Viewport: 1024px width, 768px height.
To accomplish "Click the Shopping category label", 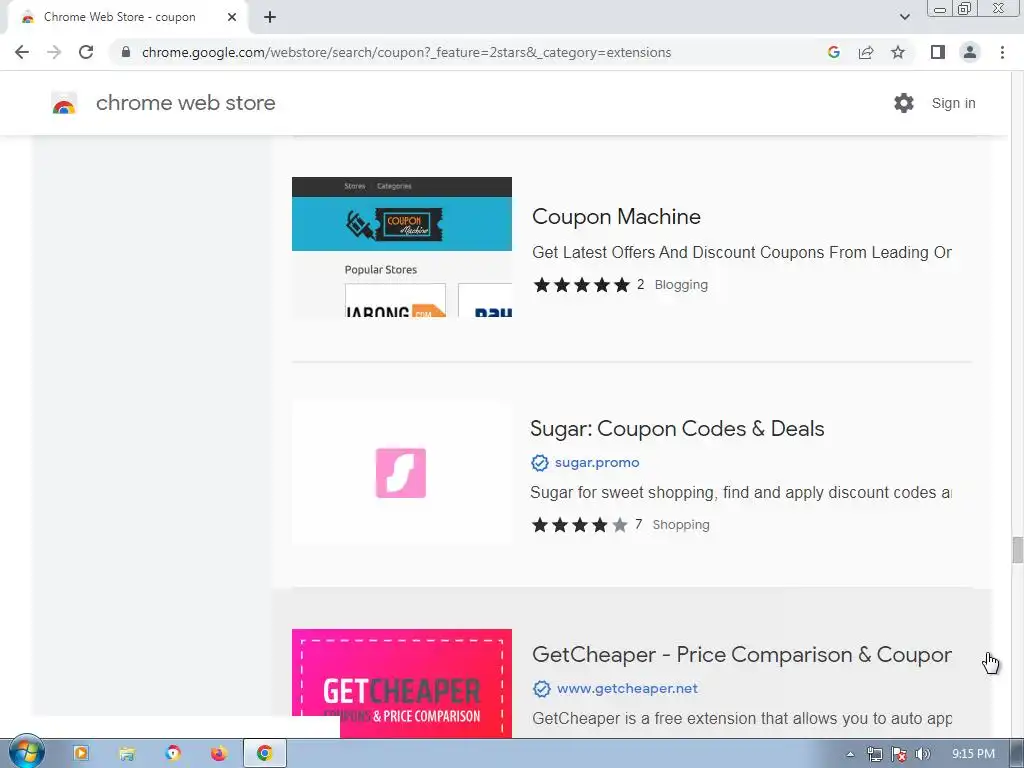I will point(680,524).
